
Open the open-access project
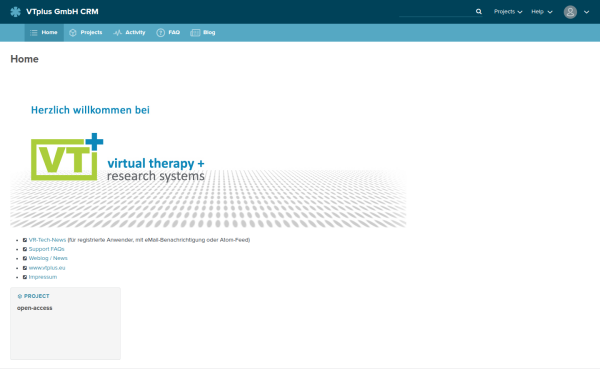coord(34,308)
